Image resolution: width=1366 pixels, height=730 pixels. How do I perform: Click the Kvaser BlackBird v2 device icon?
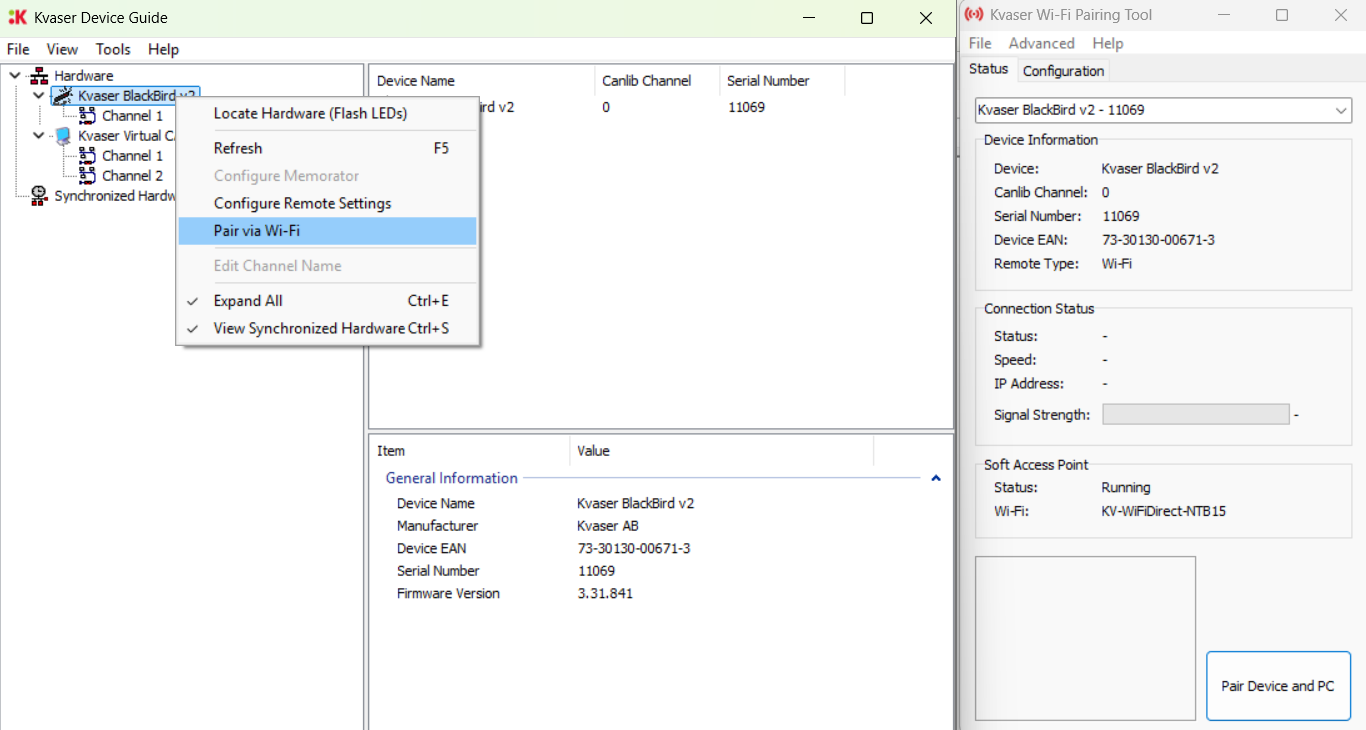tap(63, 96)
